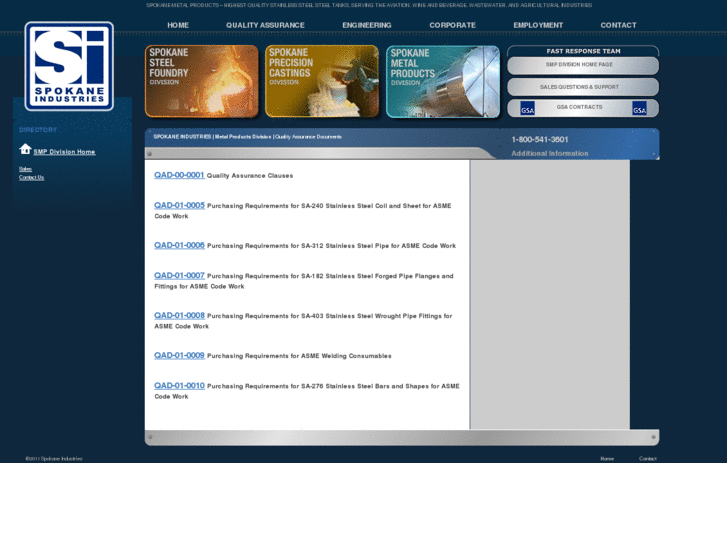Click the FAST RESPONSE TEAM heading
The height and width of the screenshot is (545, 727).
tap(583, 51)
